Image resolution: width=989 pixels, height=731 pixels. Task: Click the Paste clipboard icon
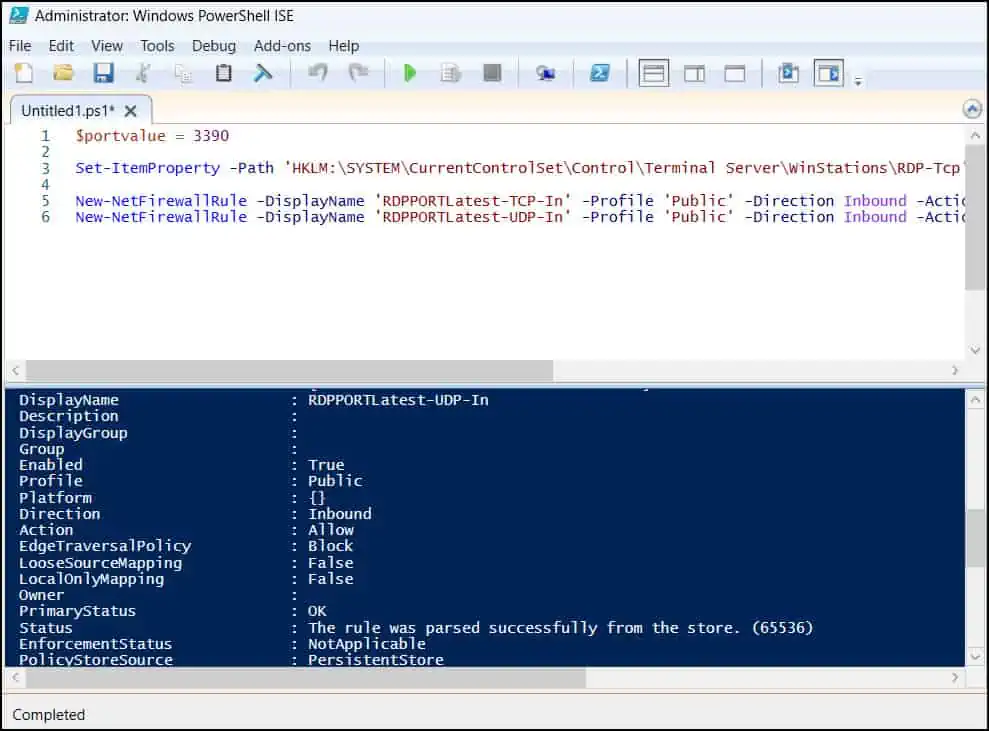223,73
